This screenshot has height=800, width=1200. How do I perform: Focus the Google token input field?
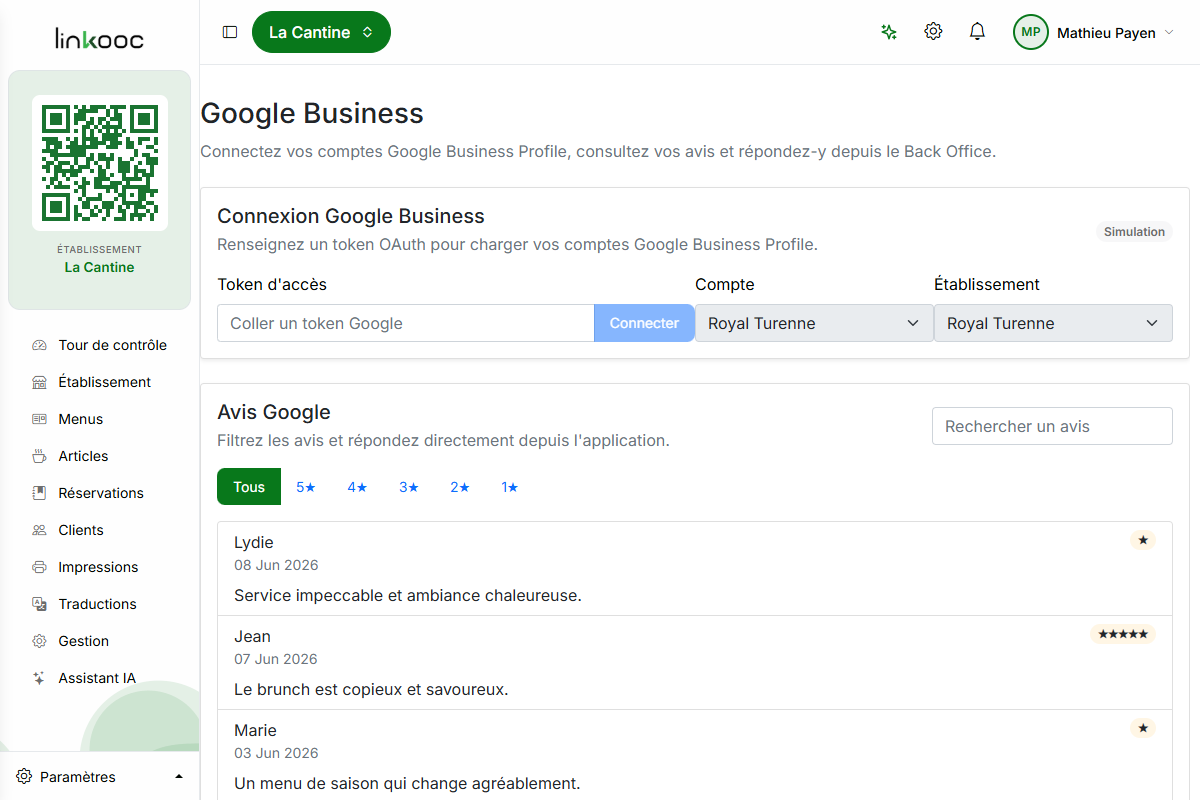[406, 323]
